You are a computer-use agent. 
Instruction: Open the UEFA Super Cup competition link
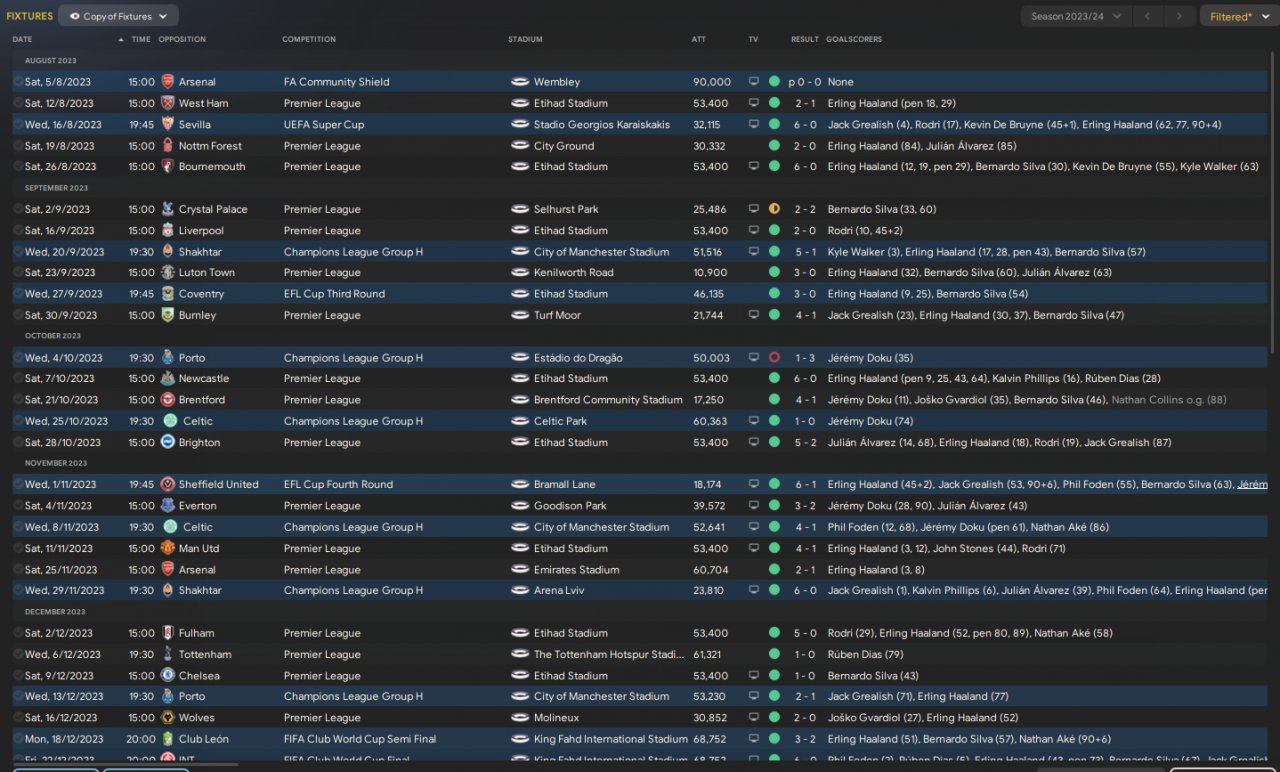[x=324, y=125]
